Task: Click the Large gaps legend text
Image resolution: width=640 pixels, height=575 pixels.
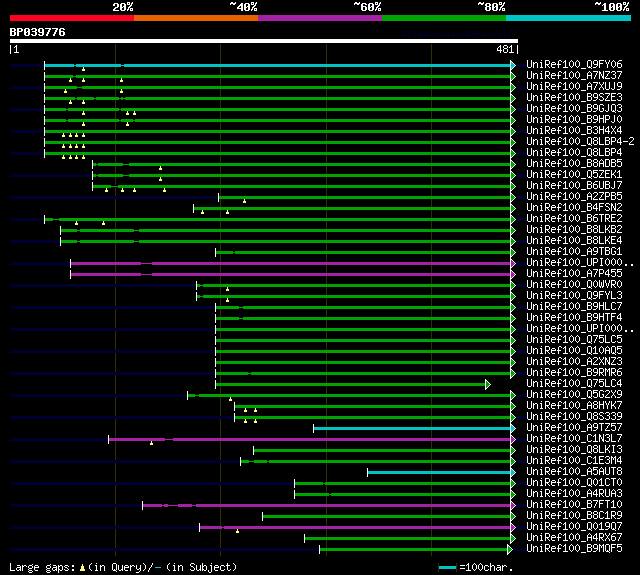Action: click(x=123, y=567)
